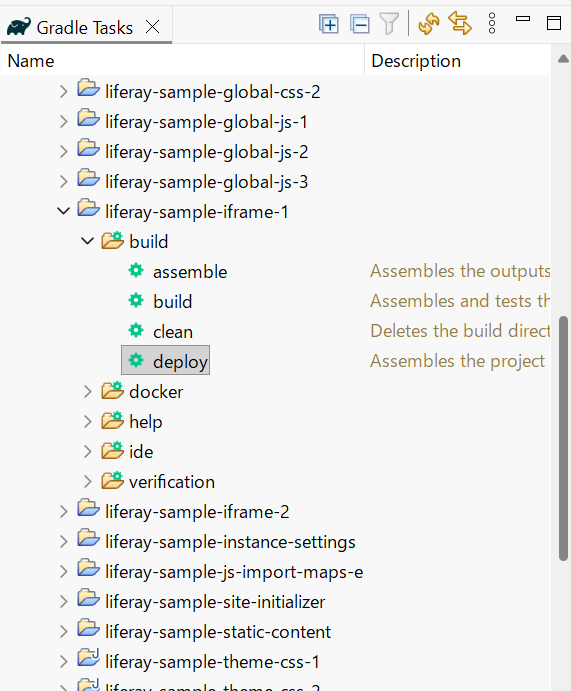Select the assemble task gear icon

point(136,270)
